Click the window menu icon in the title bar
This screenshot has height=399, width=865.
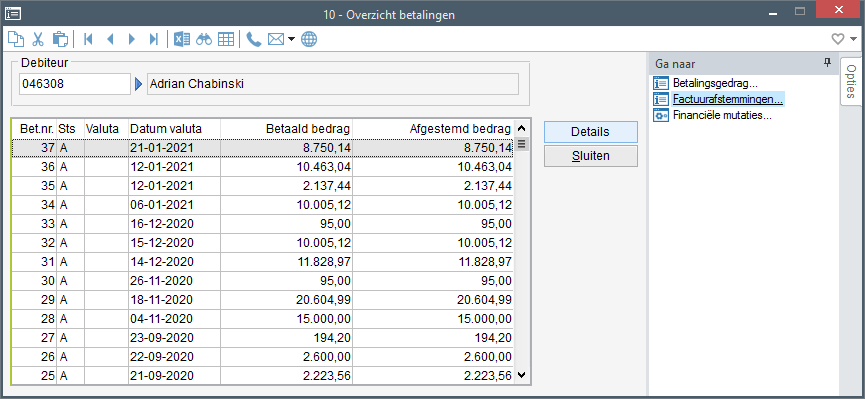[13, 14]
